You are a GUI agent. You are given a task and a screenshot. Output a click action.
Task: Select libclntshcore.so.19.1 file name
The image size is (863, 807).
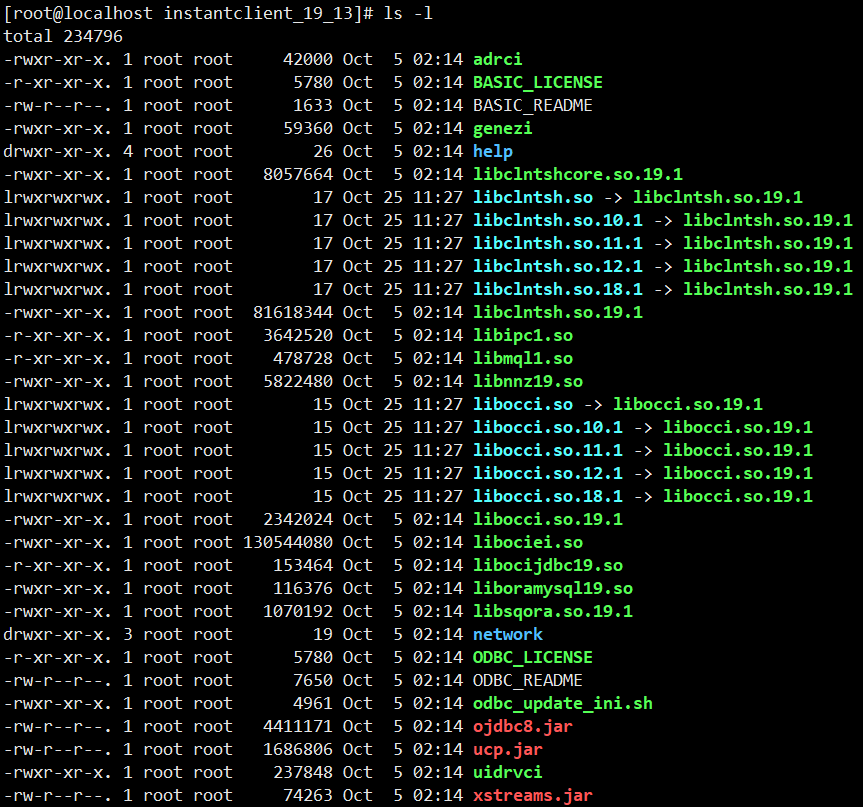(578, 175)
